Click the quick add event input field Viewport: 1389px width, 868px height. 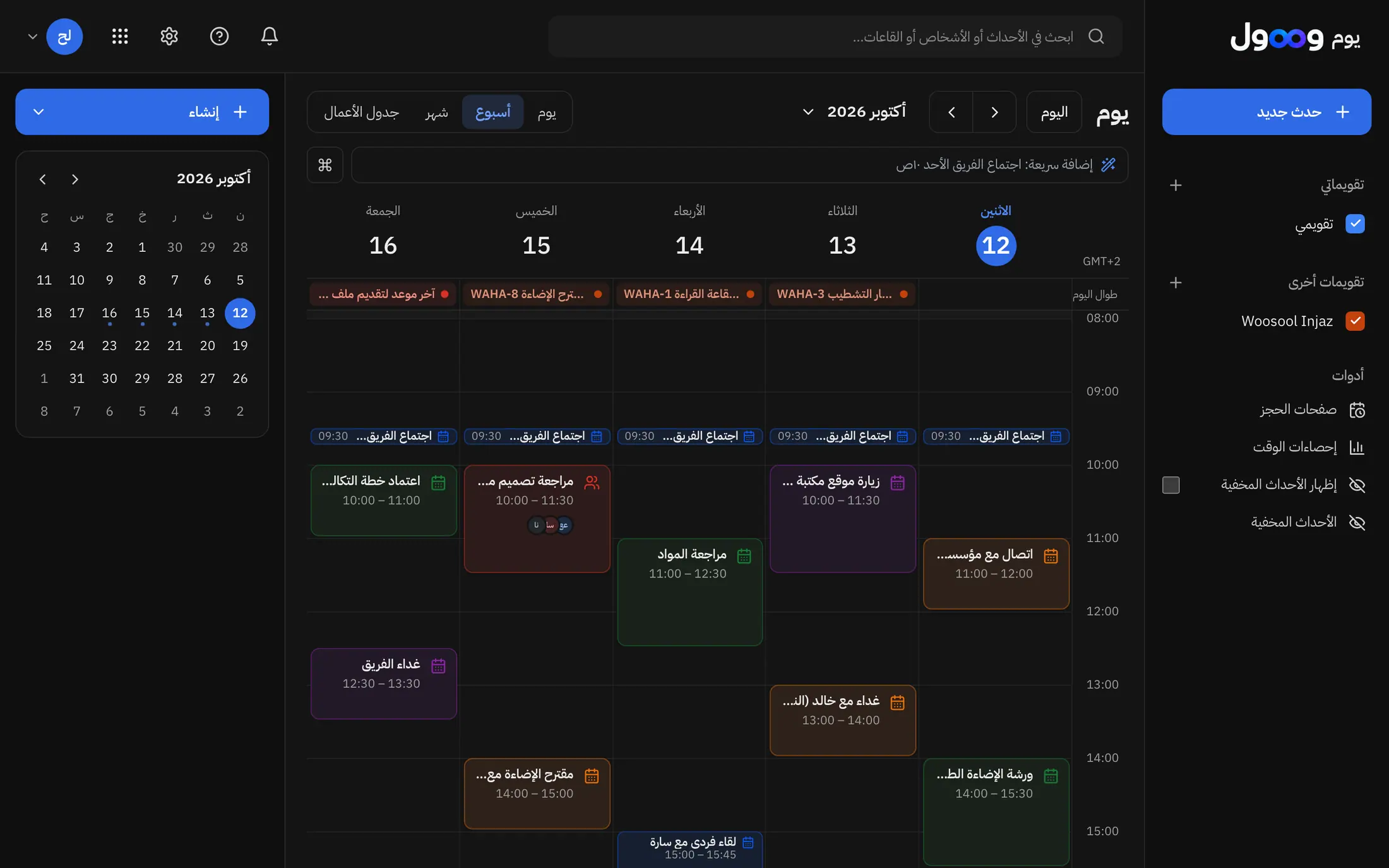click(x=739, y=165)
